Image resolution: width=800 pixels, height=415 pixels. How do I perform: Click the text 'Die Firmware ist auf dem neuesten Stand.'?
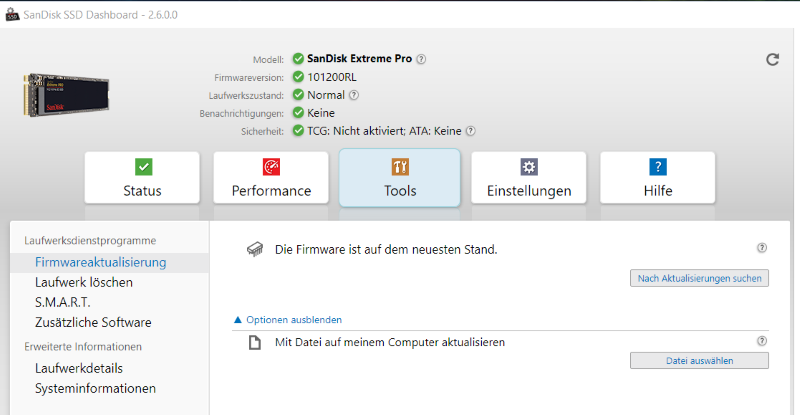click(x=386, y=250)
